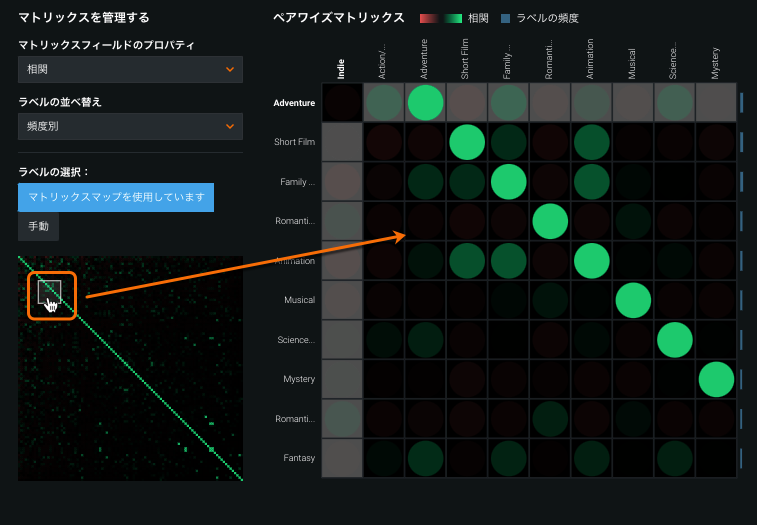Click the Family diagonal bright green circle

(x=508, y=181)
